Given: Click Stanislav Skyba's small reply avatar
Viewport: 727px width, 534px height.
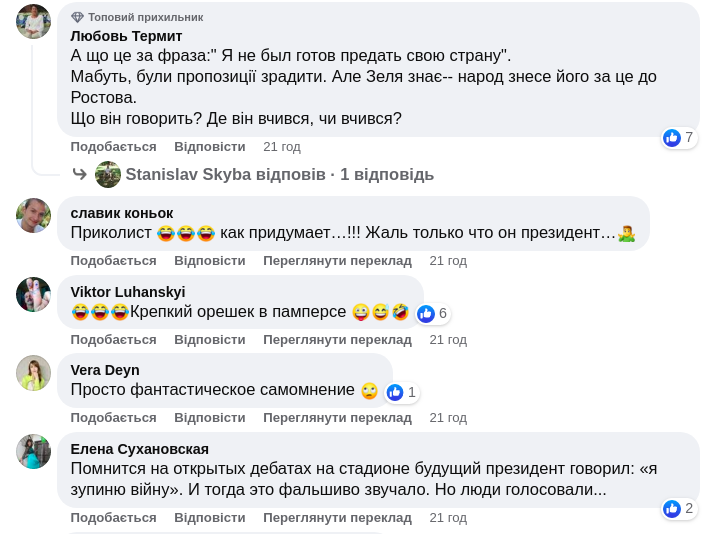Looking at the screenshot, I should pyautogui.click(x=108, y=174).
